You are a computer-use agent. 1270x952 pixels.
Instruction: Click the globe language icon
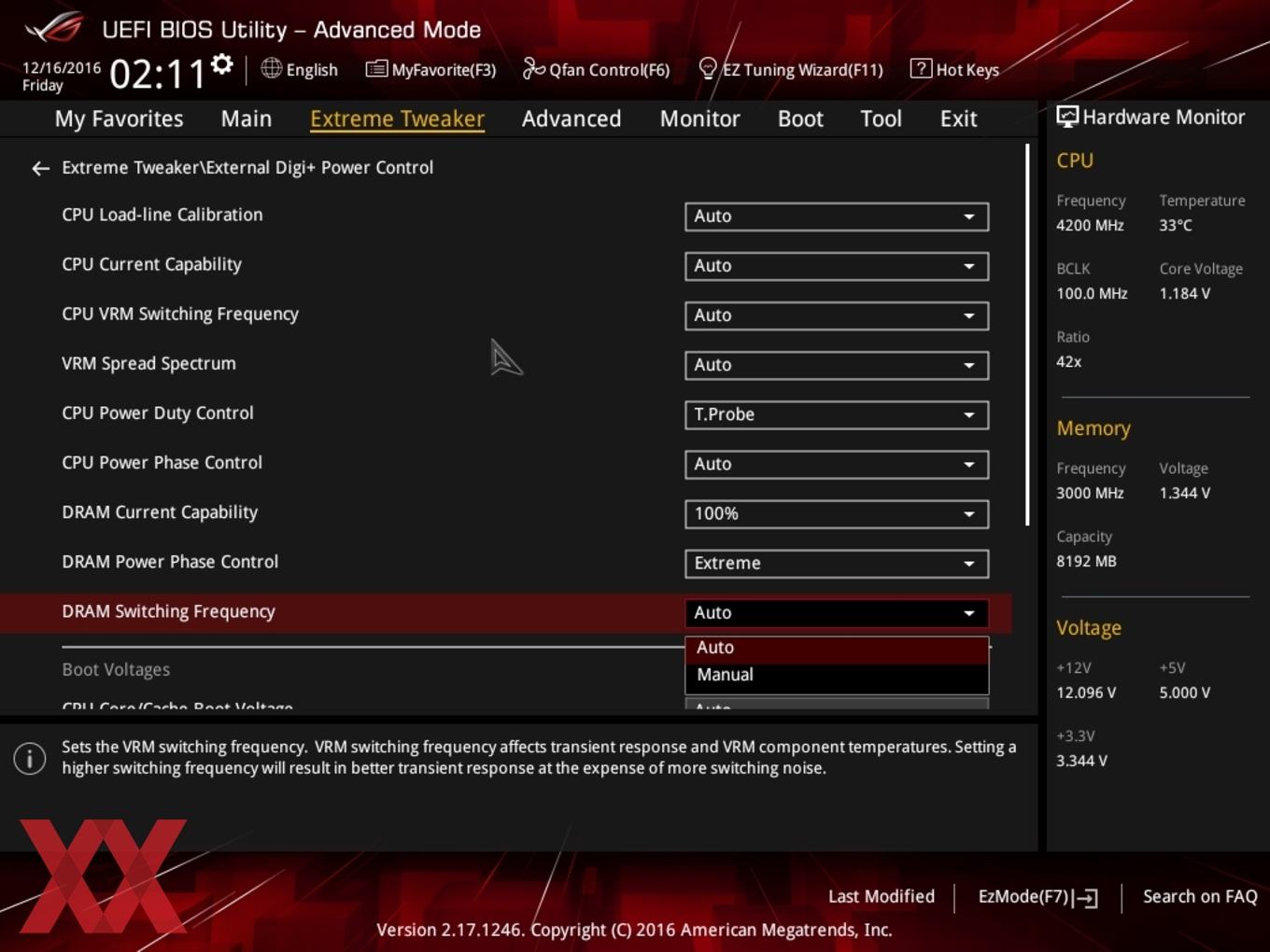pos(271,68)
